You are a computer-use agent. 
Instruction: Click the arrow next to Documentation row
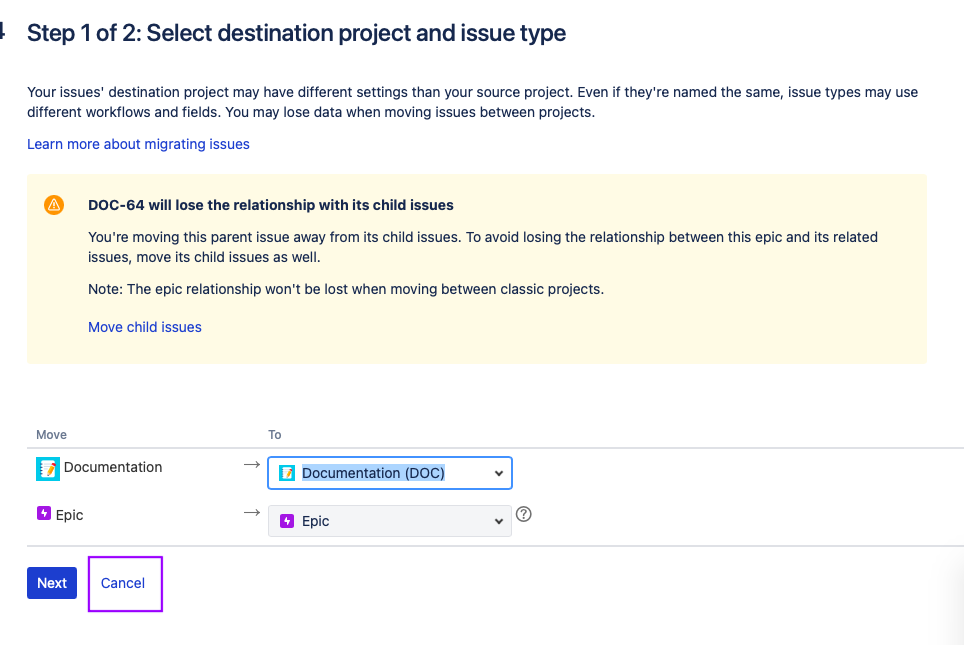tap(252, 465)
